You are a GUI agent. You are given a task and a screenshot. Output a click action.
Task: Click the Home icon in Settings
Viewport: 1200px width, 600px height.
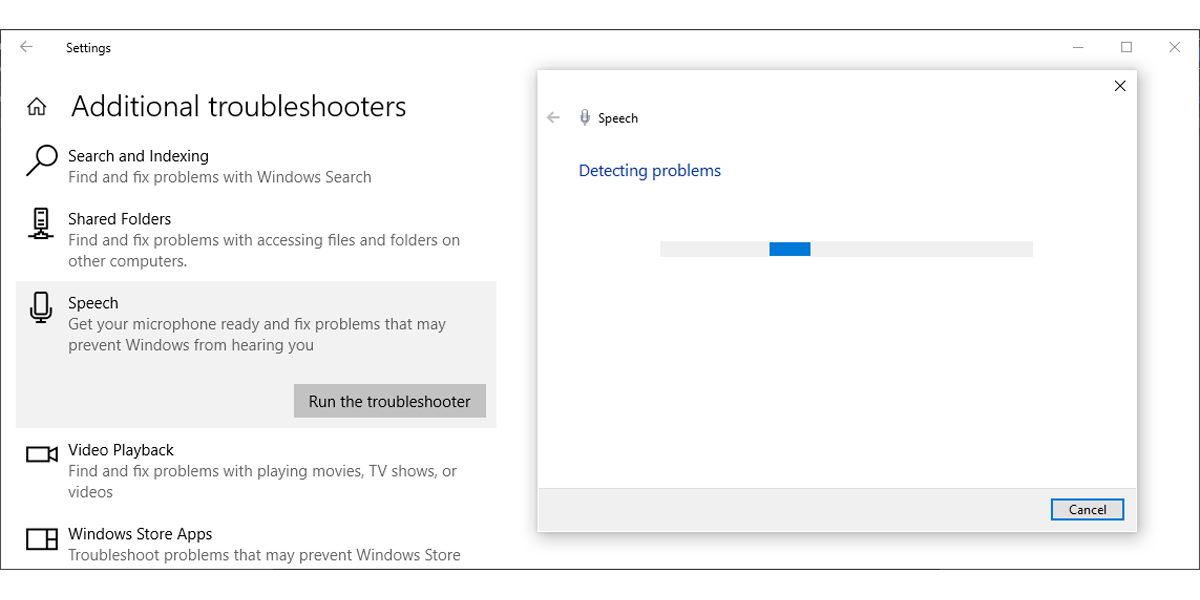tap(37, 107)
